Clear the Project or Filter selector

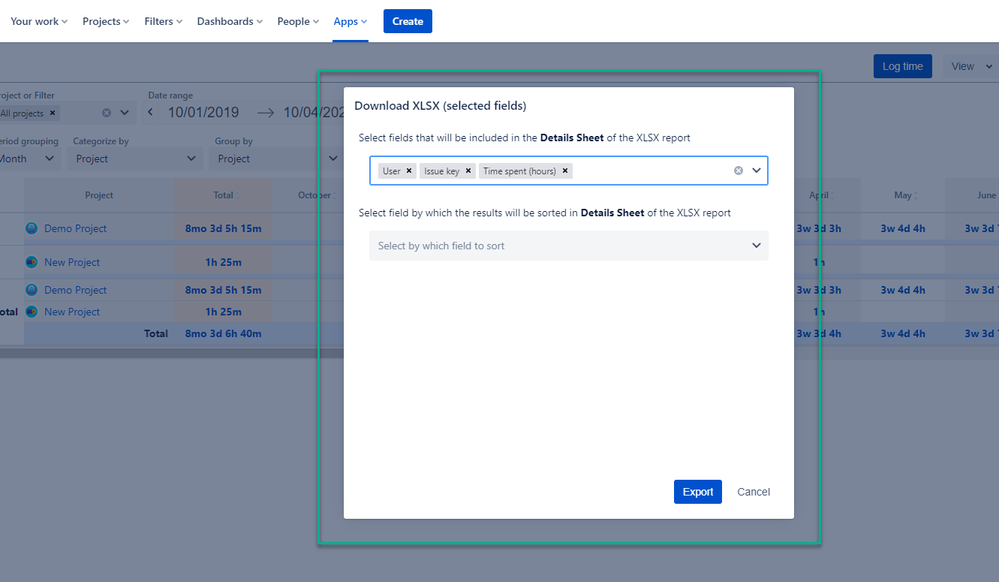pyautogui.click(x=106, y=113)
